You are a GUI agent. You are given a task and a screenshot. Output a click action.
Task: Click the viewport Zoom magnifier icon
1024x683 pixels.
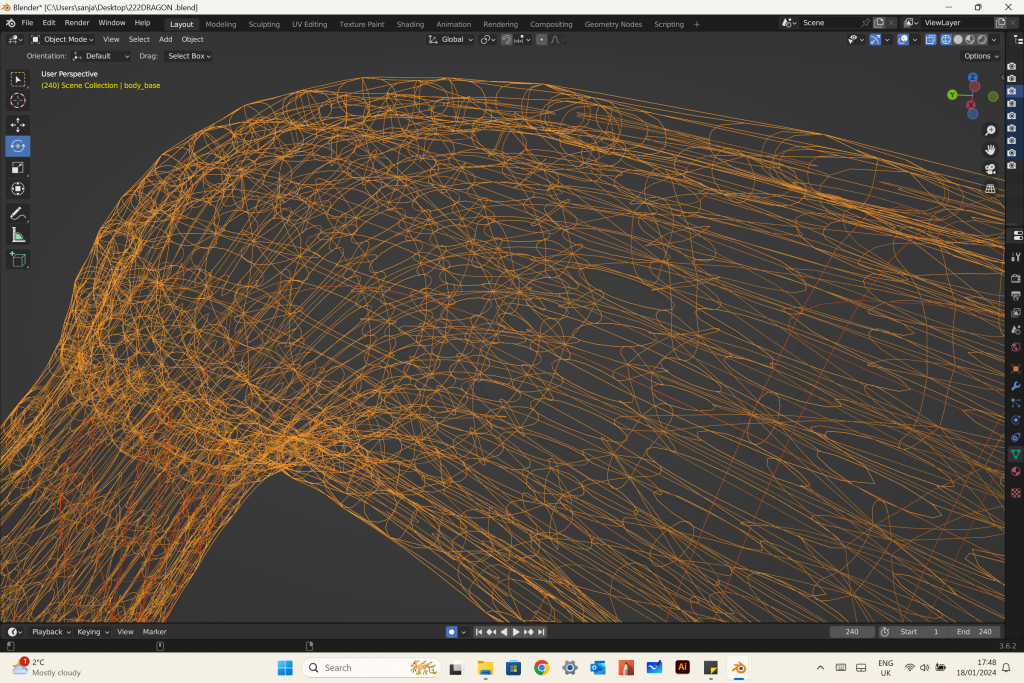coord(990,131)
